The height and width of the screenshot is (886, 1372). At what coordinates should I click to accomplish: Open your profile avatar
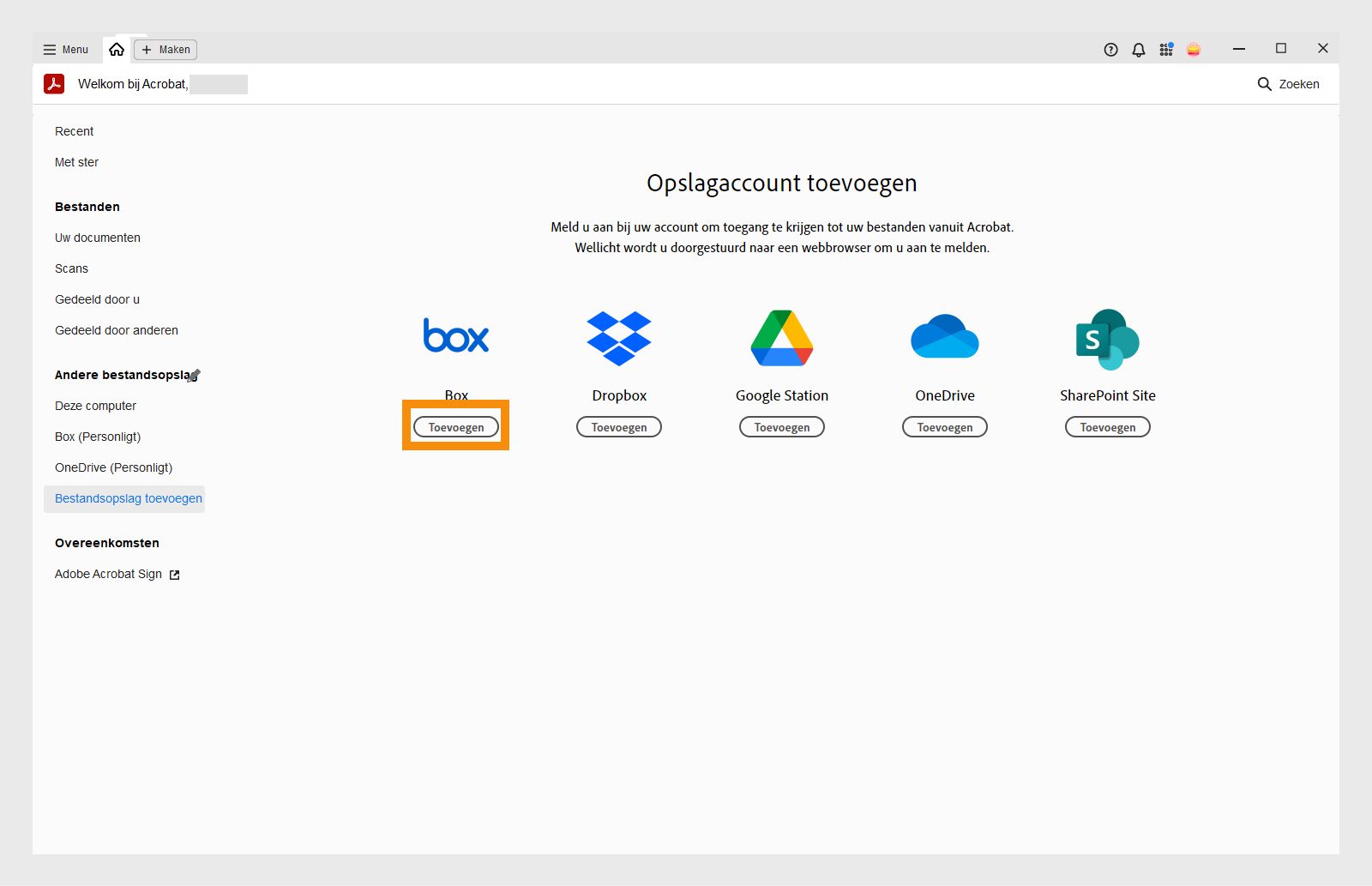(x=1194, y=49)
